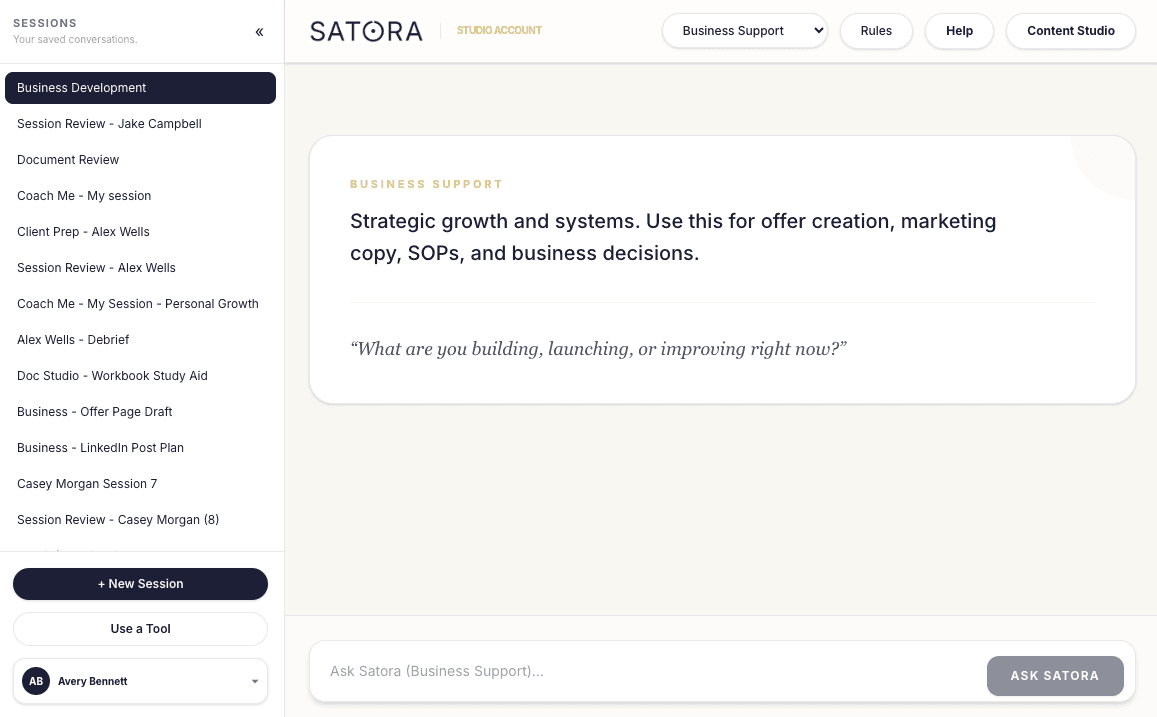
Task: Open the Content Studio
Action: click(1070, 31)
